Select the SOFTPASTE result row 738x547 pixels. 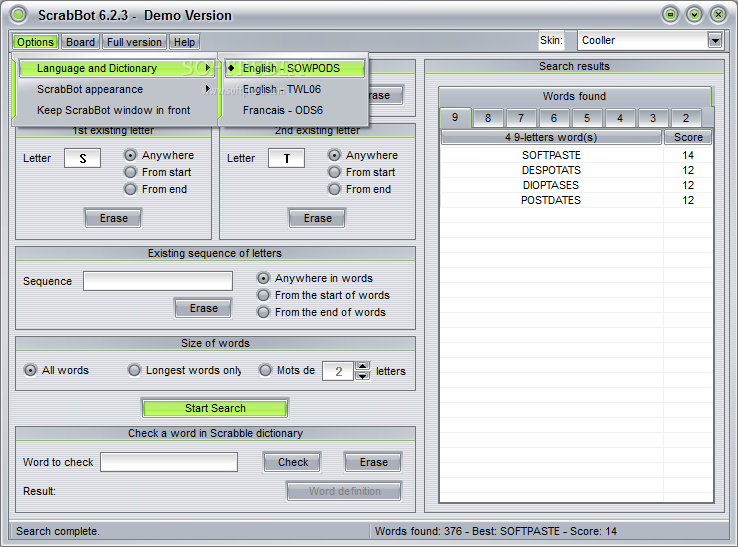(x=576, y=155)
